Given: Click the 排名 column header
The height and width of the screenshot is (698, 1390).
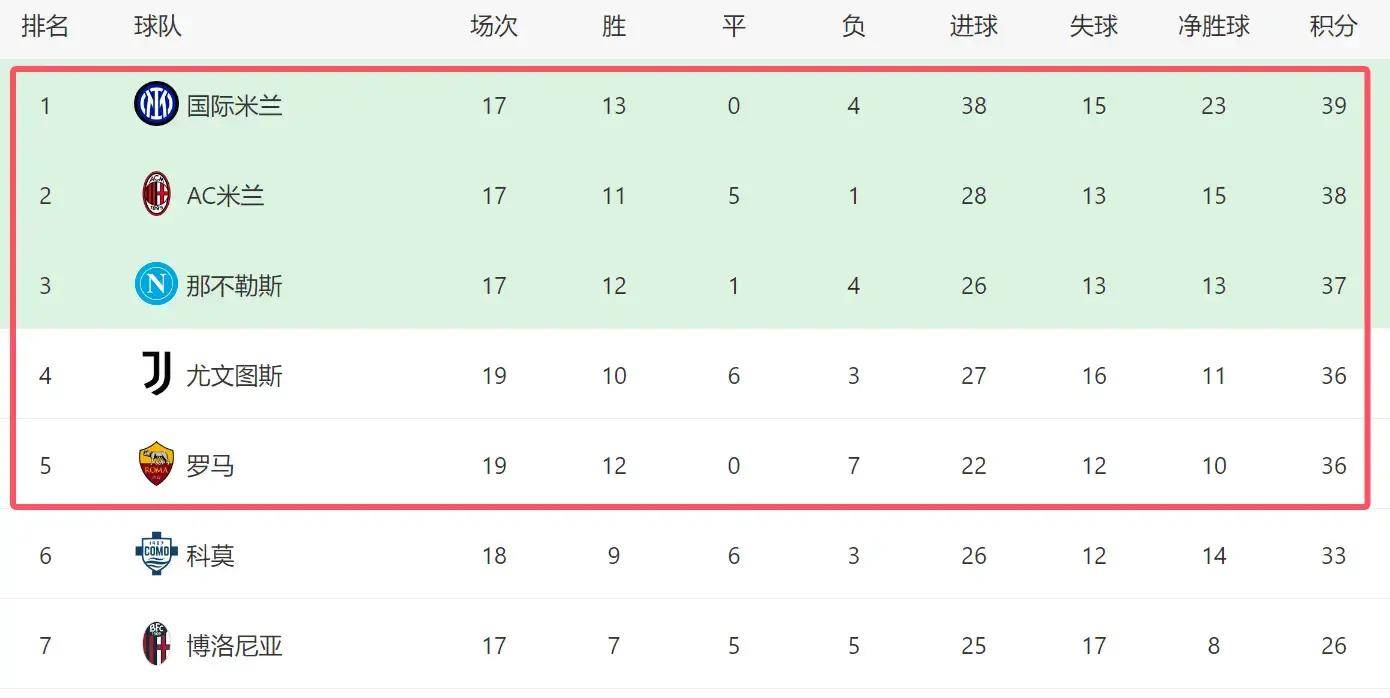Looking at the screenshot, I should click(45, 26).
